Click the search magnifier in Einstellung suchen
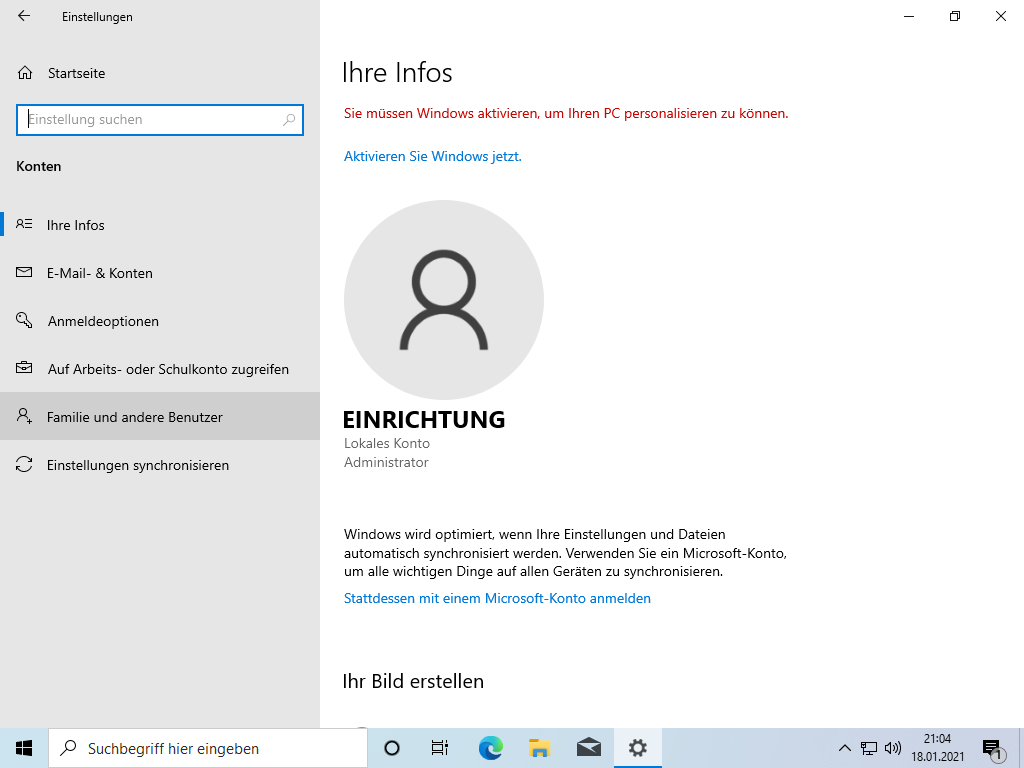 [x=289, y=120]
